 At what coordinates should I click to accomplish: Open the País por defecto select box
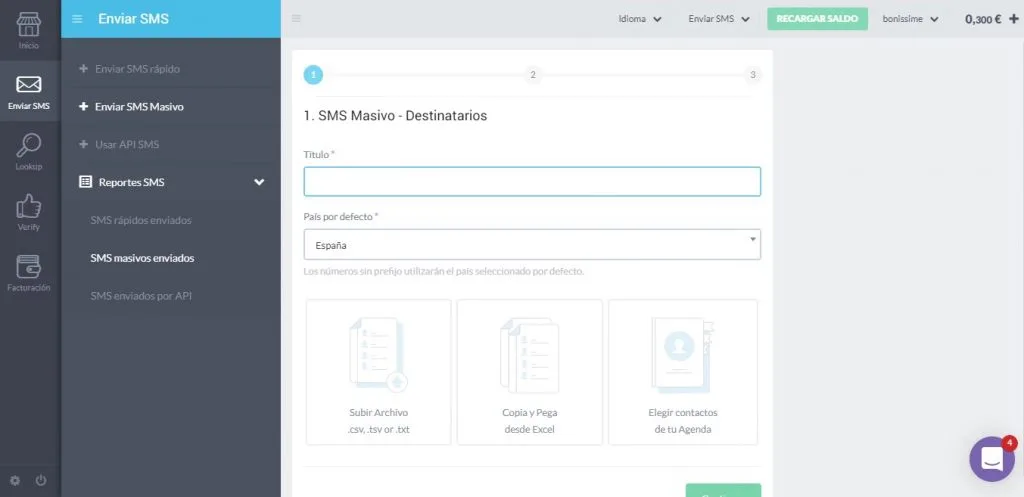click(x=532, y=244)
